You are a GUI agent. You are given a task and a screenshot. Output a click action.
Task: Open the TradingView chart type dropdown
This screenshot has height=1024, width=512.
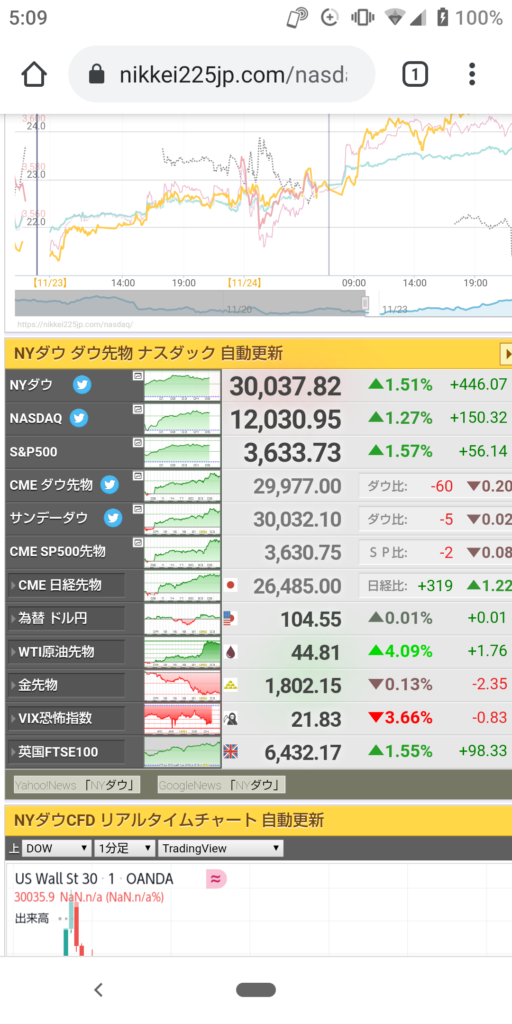(221, 849)
